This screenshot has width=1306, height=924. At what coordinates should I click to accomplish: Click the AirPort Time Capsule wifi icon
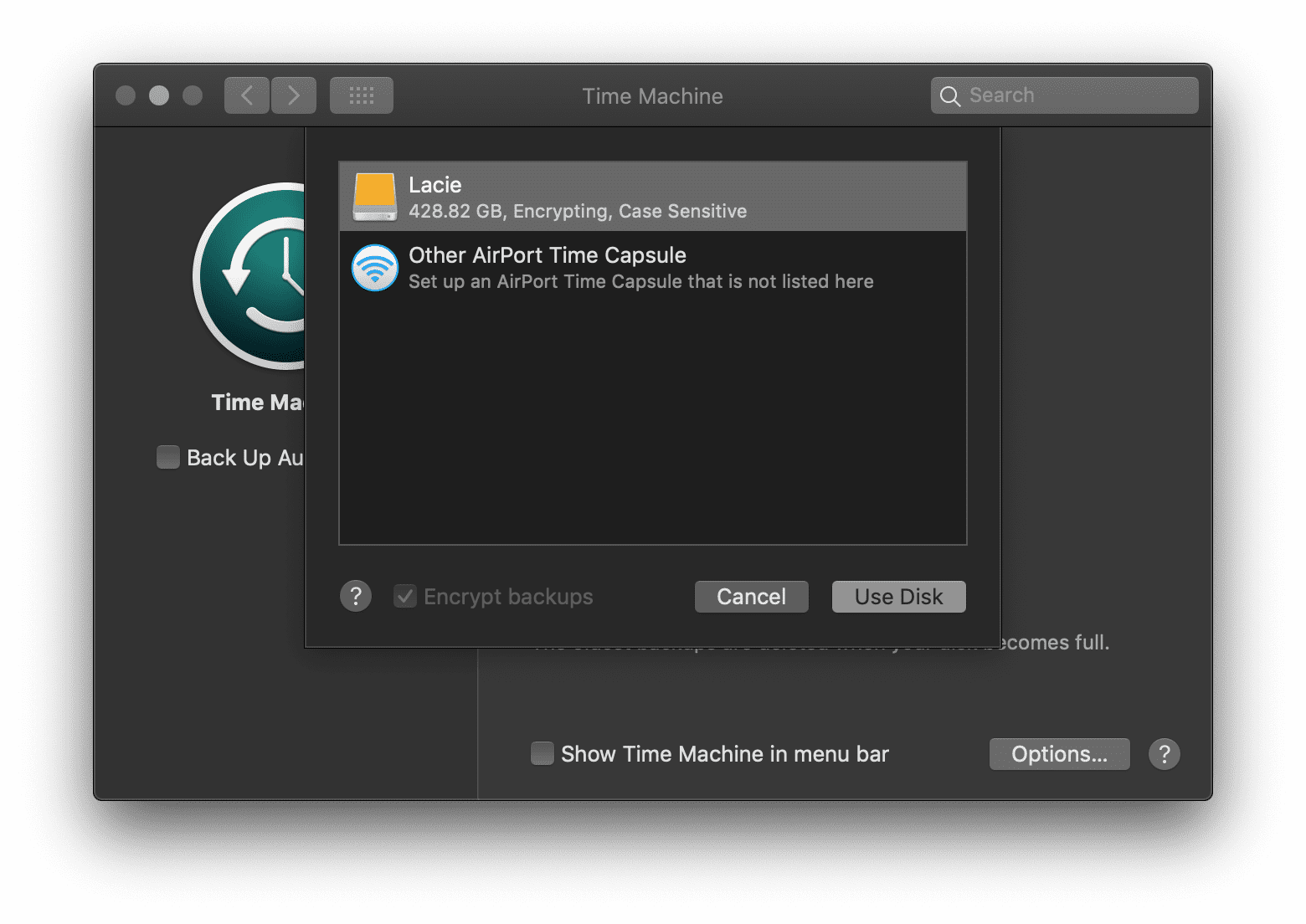point(374,268)
